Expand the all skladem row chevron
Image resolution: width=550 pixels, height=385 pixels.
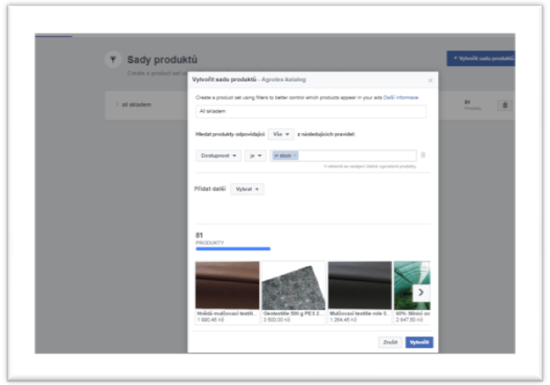tap(117, 104)
